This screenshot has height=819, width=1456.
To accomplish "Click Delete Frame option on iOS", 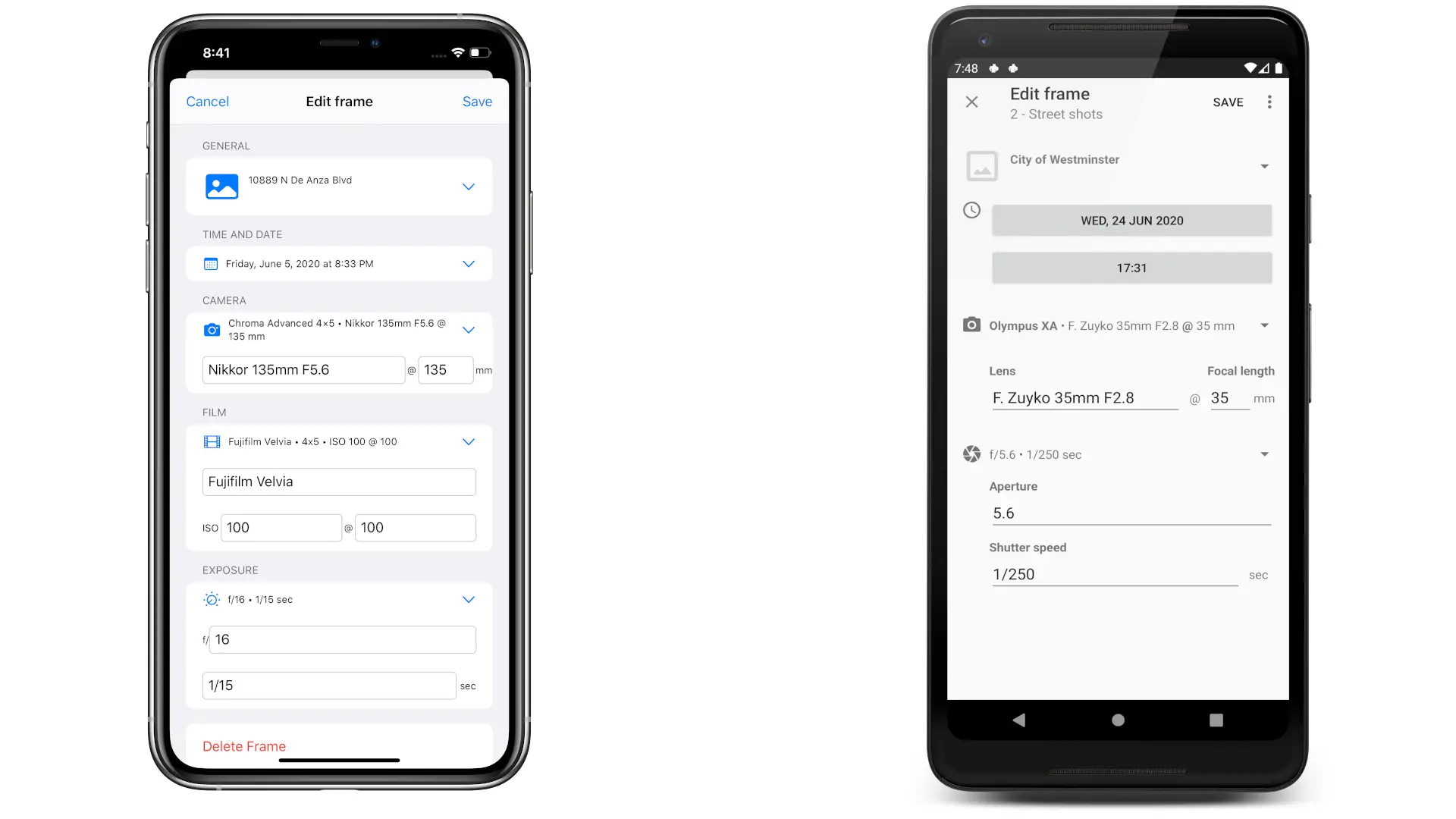I will 244,746.
